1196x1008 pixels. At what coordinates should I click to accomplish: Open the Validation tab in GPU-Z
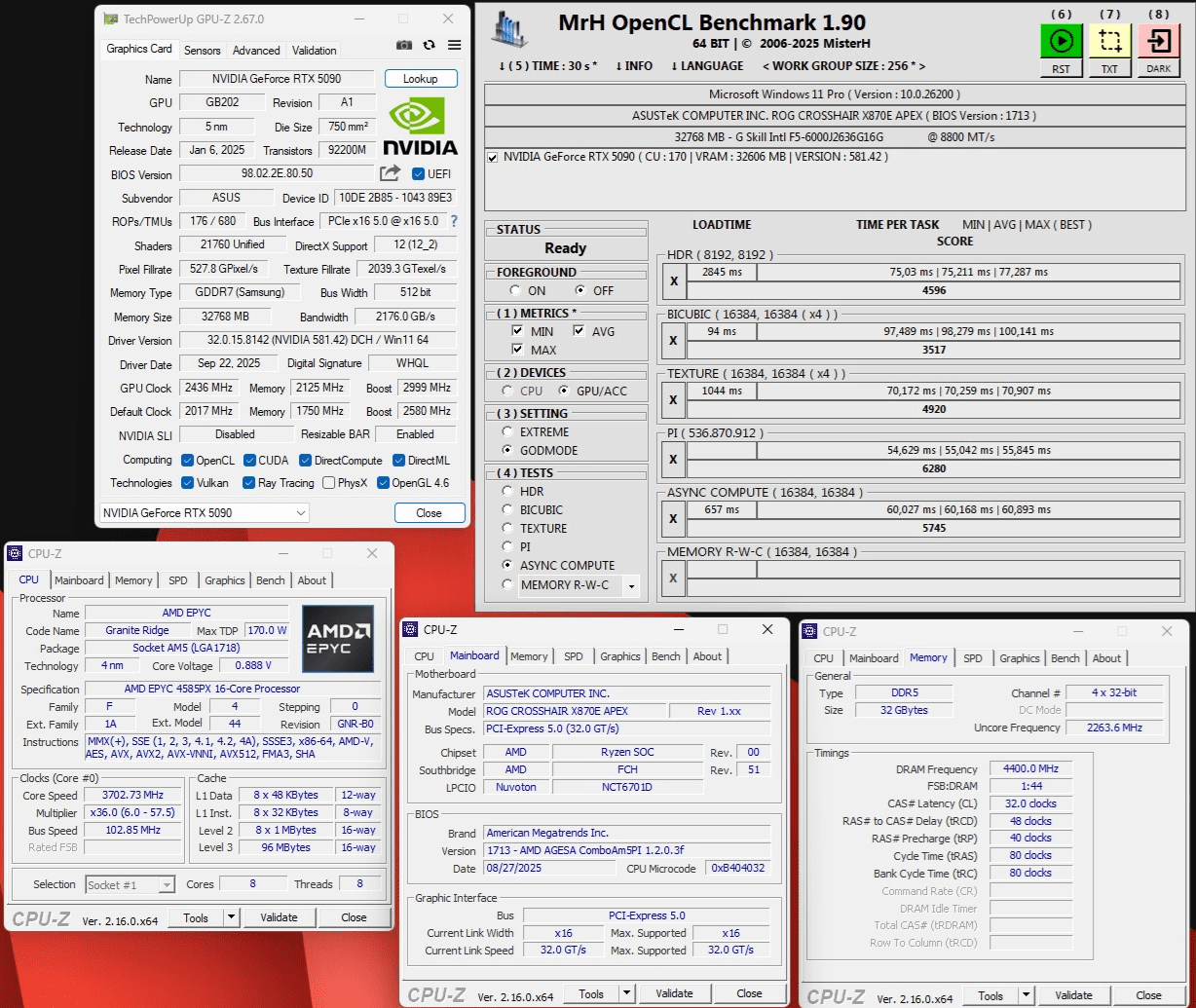click(315, 51)
